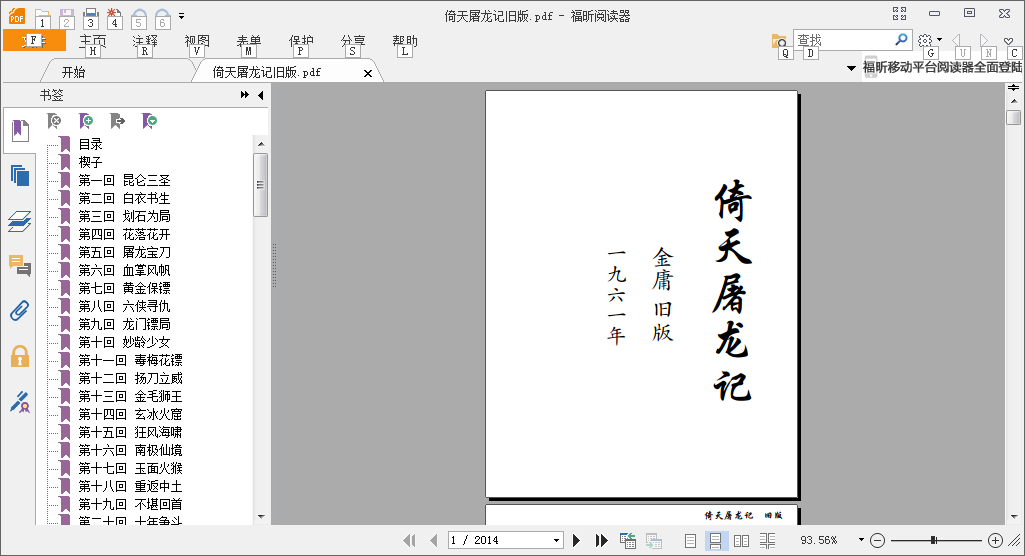Toggle continuous page view mode
Screen dimensions: 1025x556
(x=716, y=540)
